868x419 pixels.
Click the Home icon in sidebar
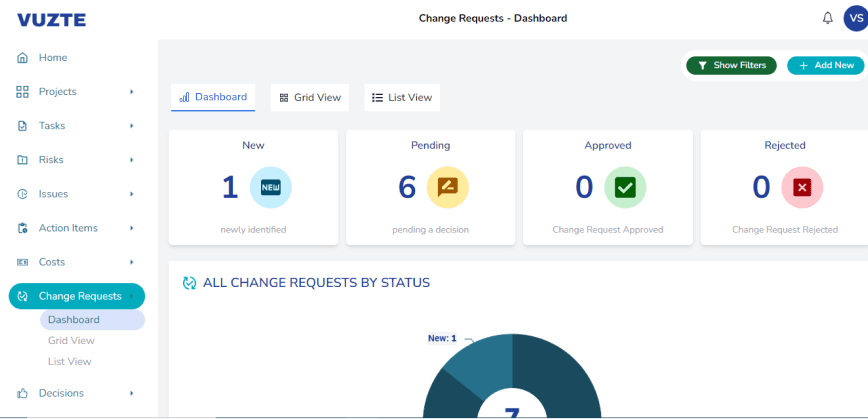(x=22, y=58)
